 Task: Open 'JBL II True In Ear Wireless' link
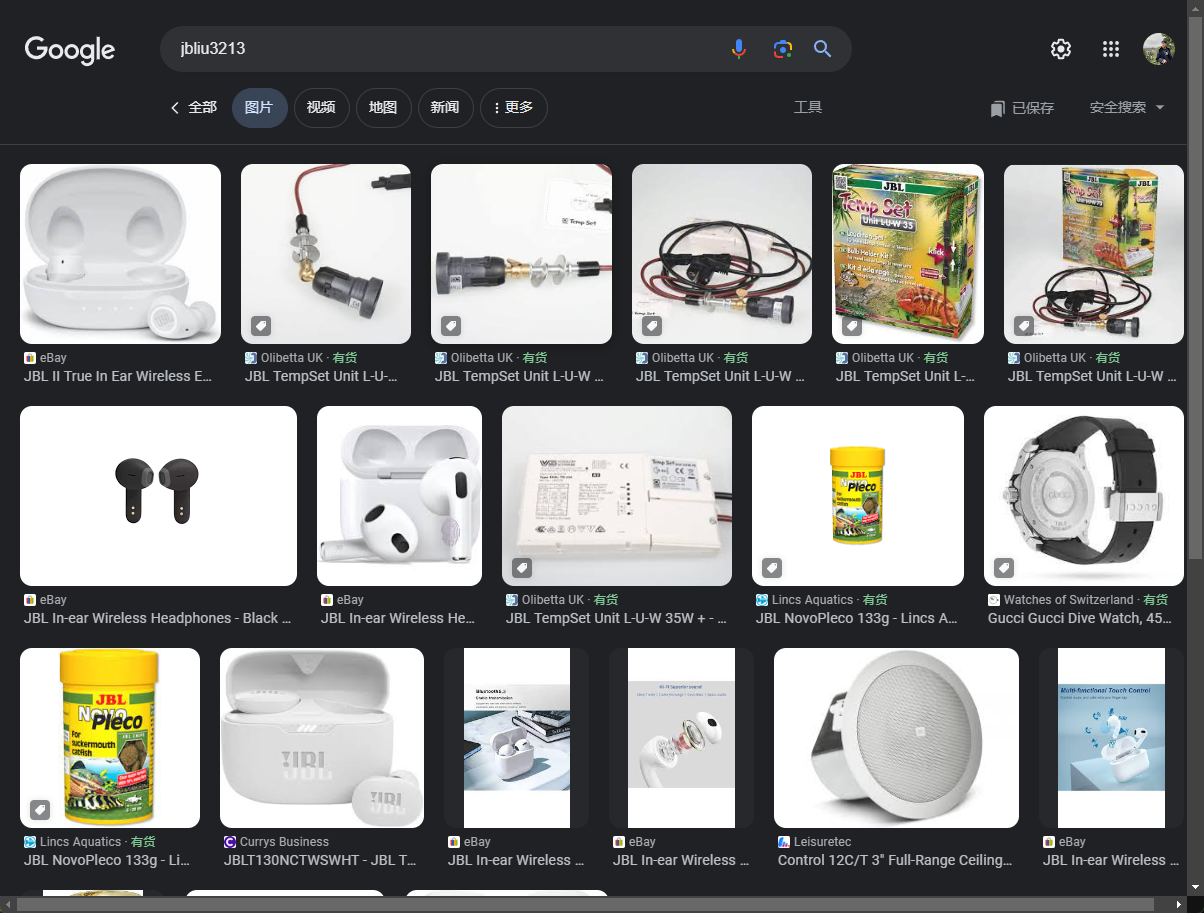click(120, 377)
